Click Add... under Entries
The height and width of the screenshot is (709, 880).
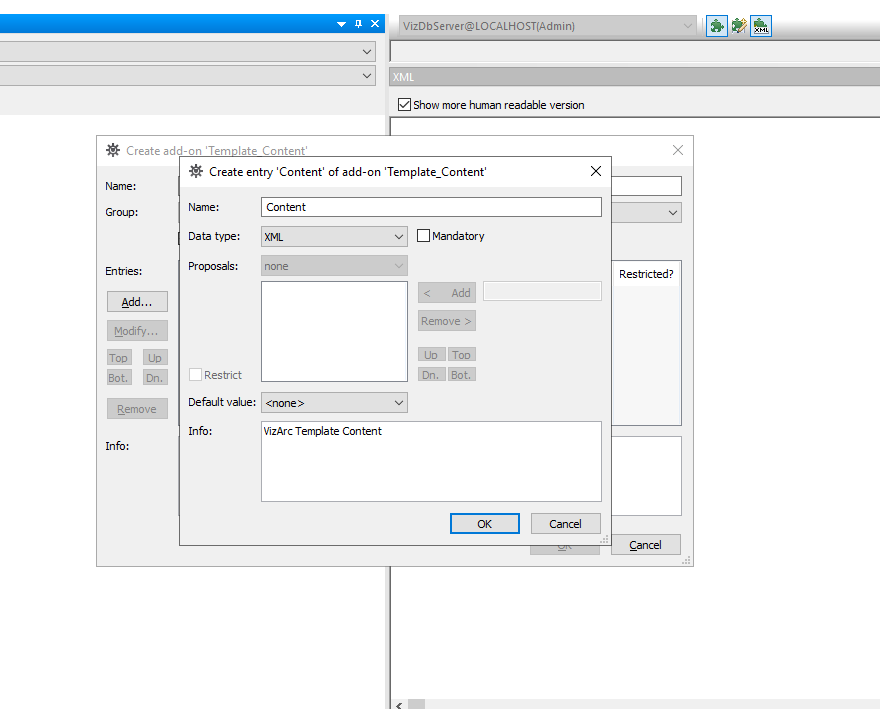pyautogui.click(x=137, y=302)
